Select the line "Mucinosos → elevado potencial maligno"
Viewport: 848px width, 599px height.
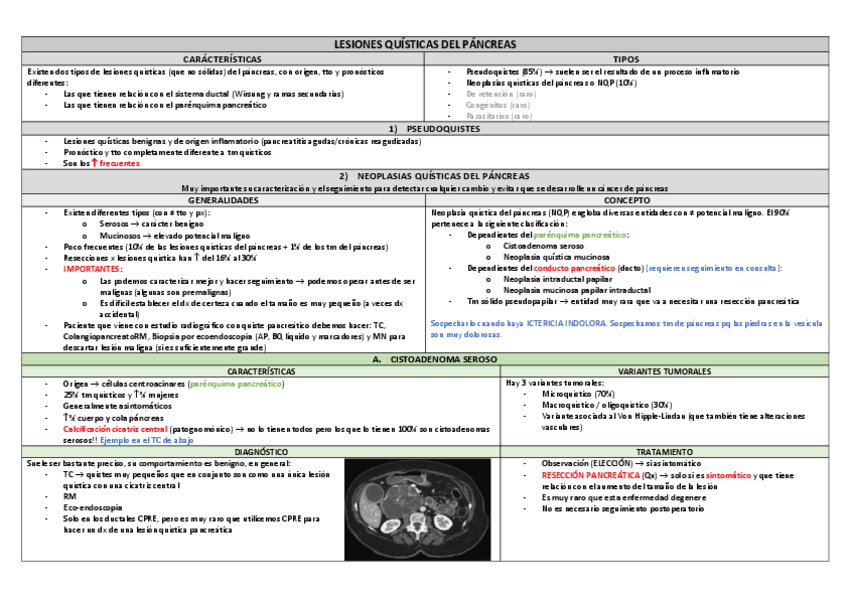point(175,236)
